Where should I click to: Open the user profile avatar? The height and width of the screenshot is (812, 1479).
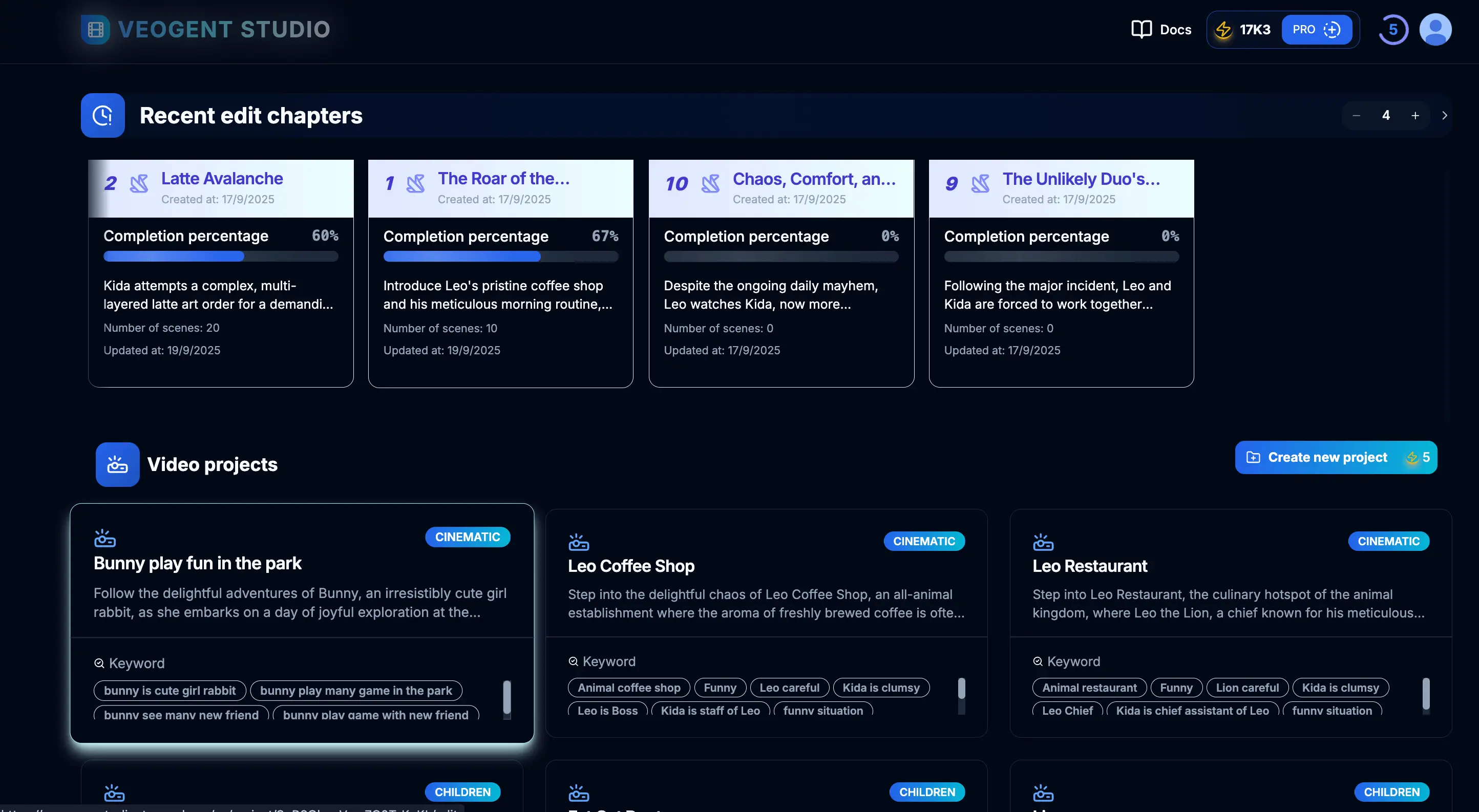point(1435,29)
